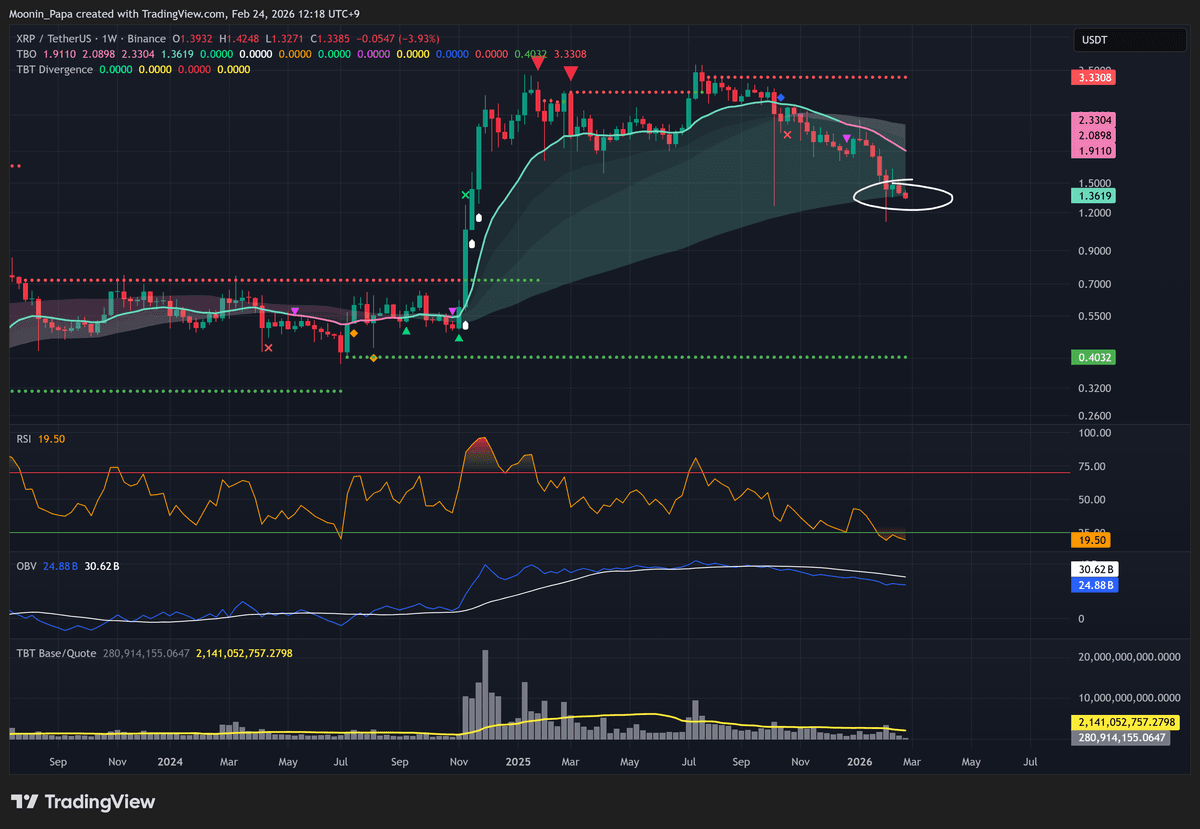Click the pink 2.3304 price-axis label
1200x829 pixels.
(1093, 119)
